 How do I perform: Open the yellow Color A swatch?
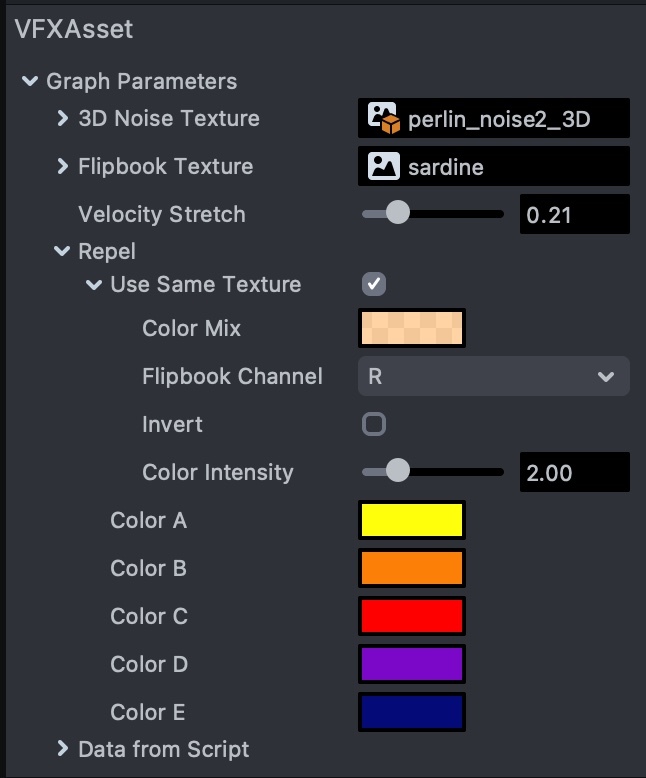(411, 520)
